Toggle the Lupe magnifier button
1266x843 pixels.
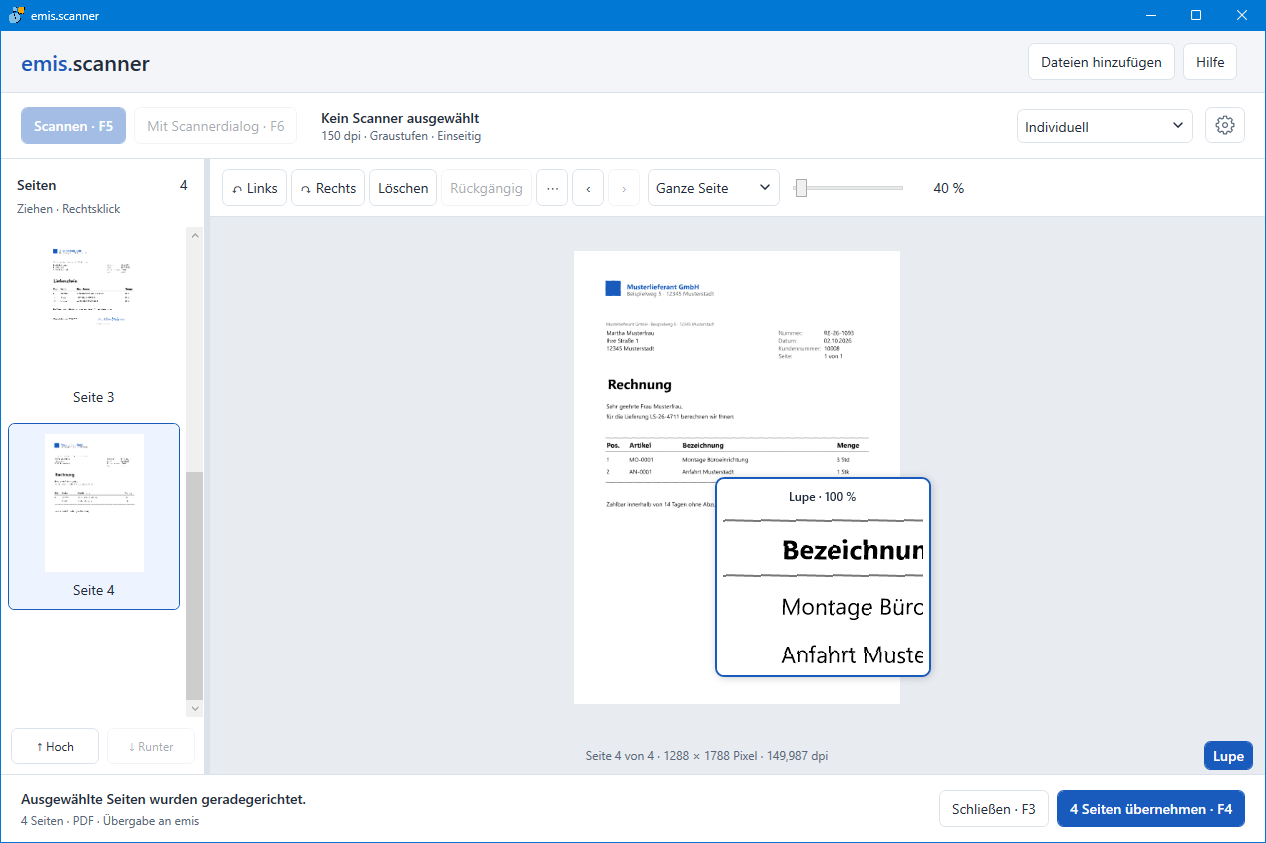pyautogui.click(x=1228, y=756)
